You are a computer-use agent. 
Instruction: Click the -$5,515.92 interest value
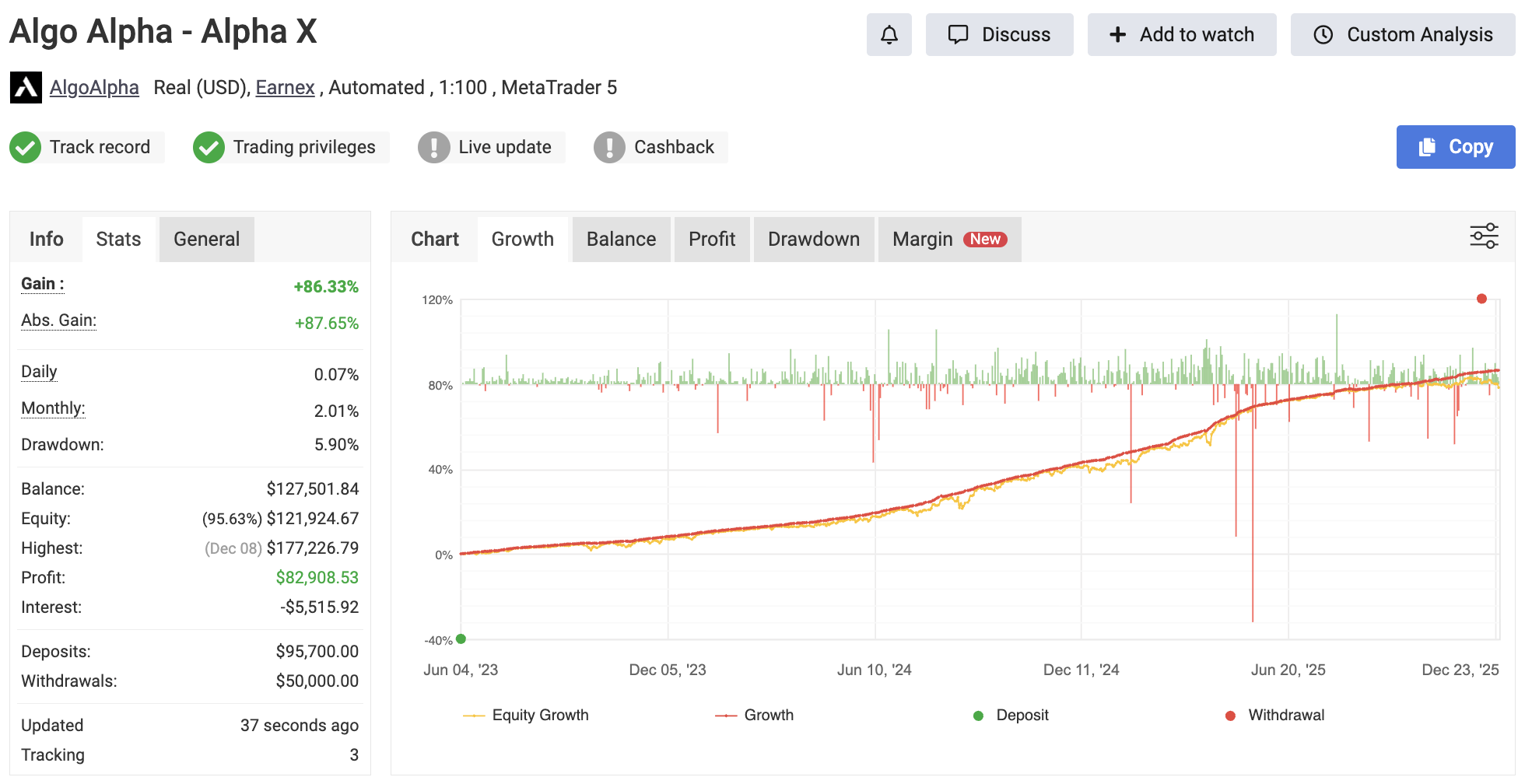click(320, 607)
